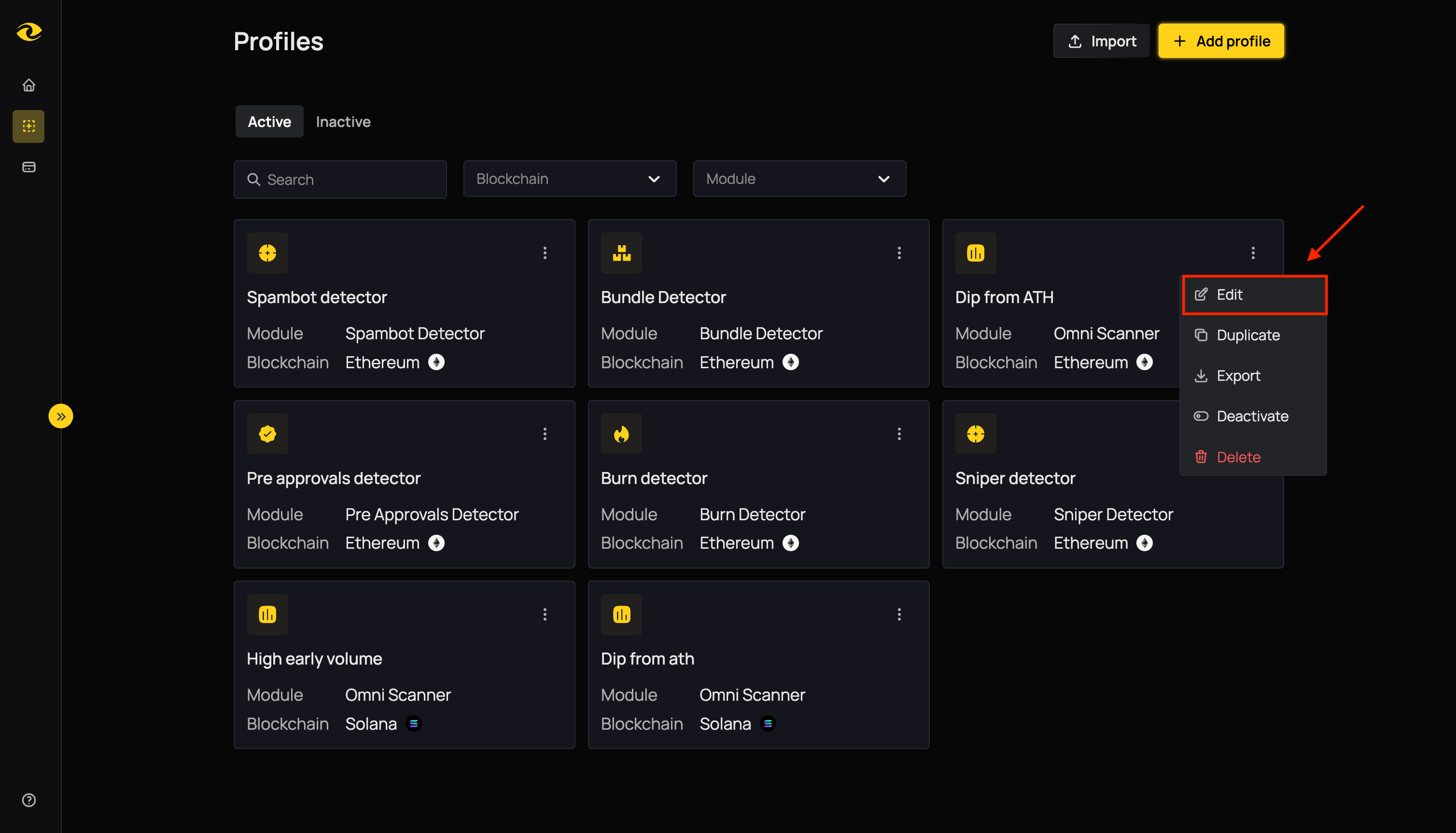Open the kebab menu on Bundle Detector card
This screenshot has height=833, width=1456.
(x=899, y=252)
